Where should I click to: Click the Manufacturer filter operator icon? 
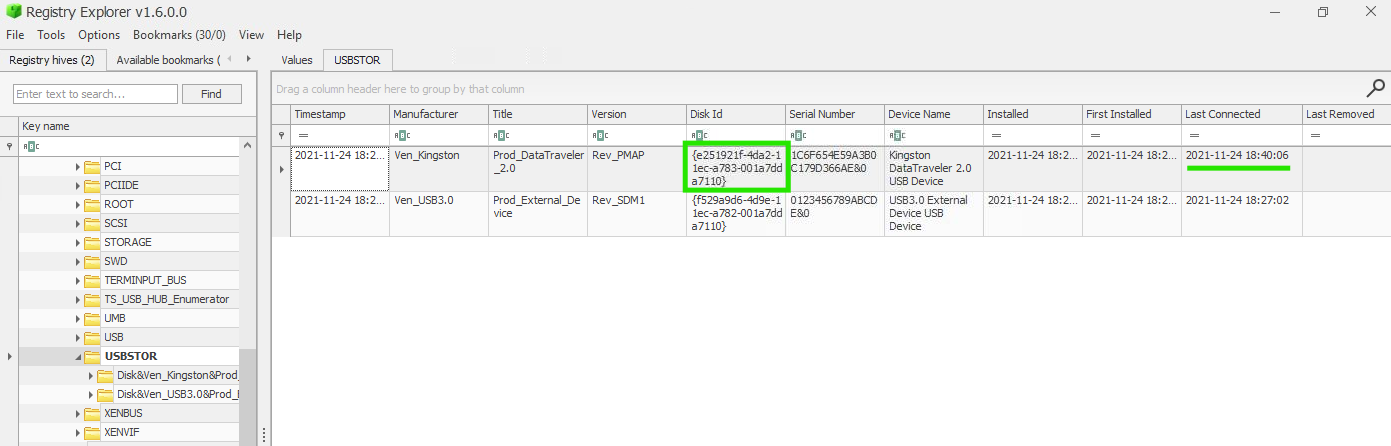click(401, 135)
